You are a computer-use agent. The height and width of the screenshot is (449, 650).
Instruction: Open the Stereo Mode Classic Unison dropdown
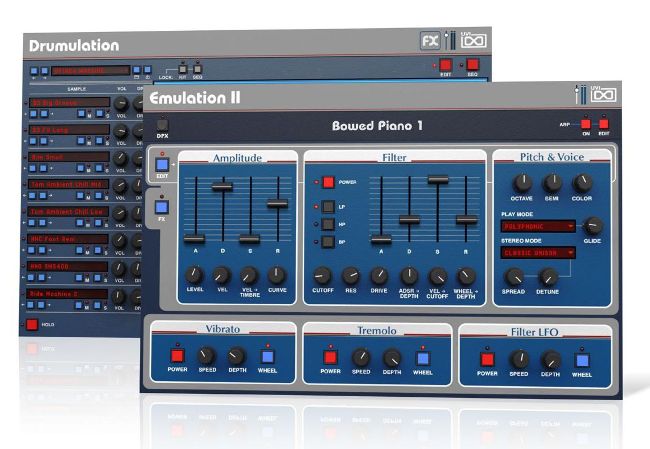[538, 253]
